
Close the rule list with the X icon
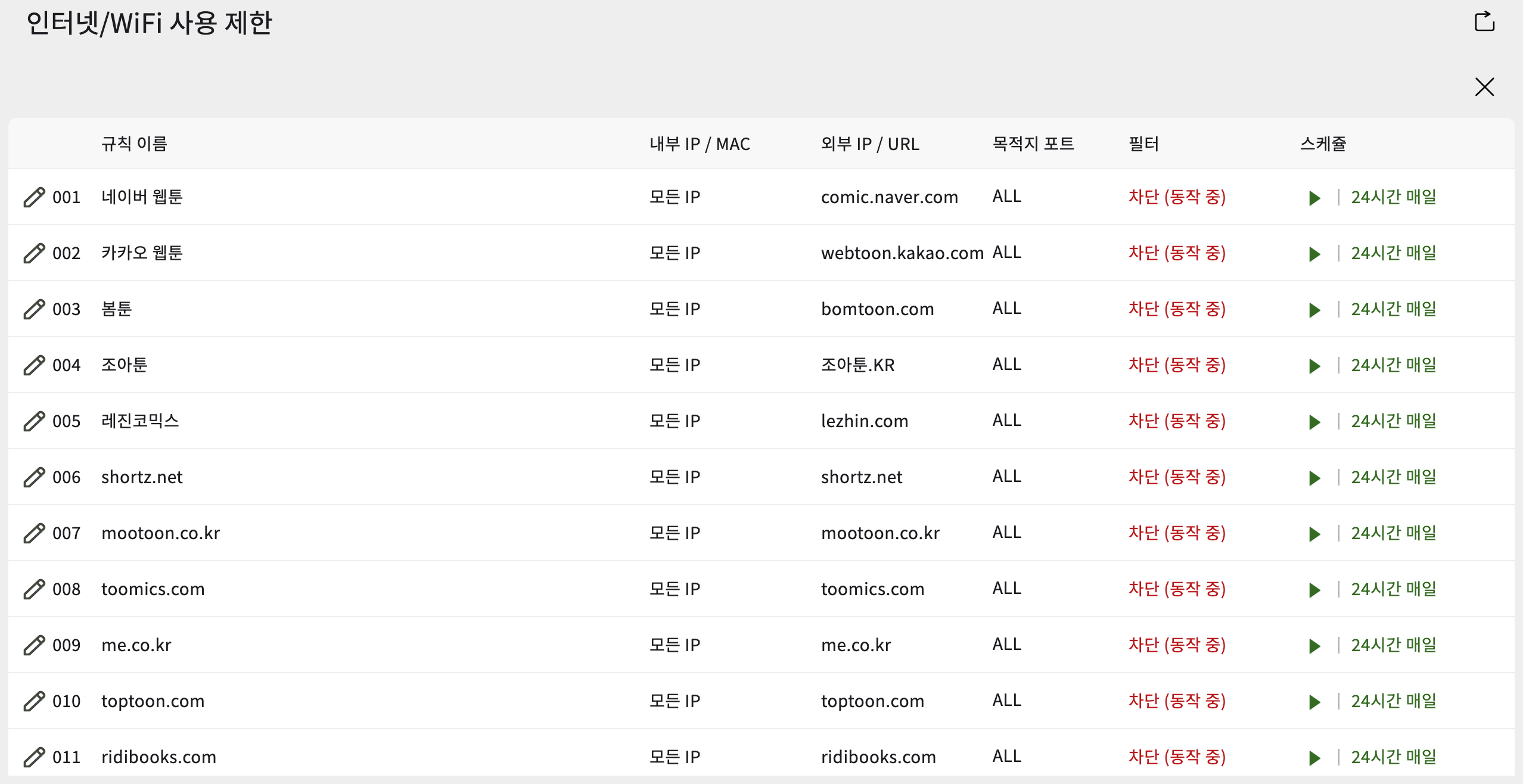tap(1484, 87)
